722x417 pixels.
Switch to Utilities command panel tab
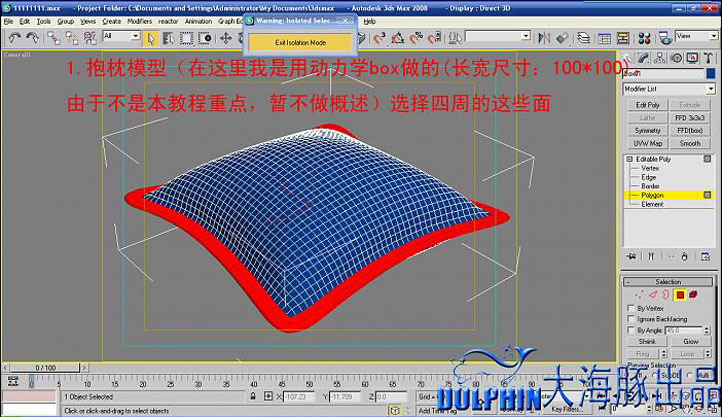(x=708, y=58)
